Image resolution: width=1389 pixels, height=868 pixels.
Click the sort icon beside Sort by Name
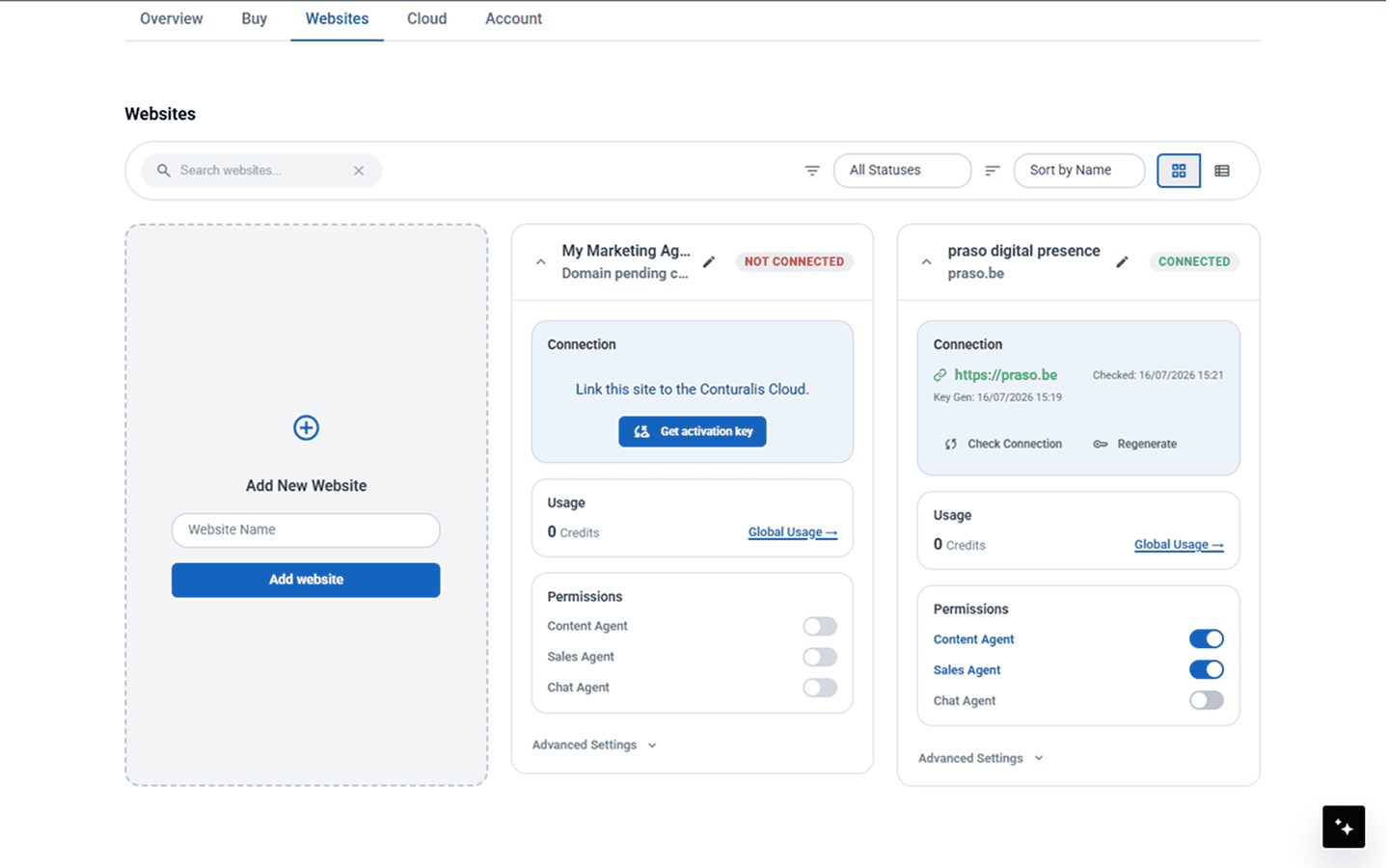(x=992, y=171)
